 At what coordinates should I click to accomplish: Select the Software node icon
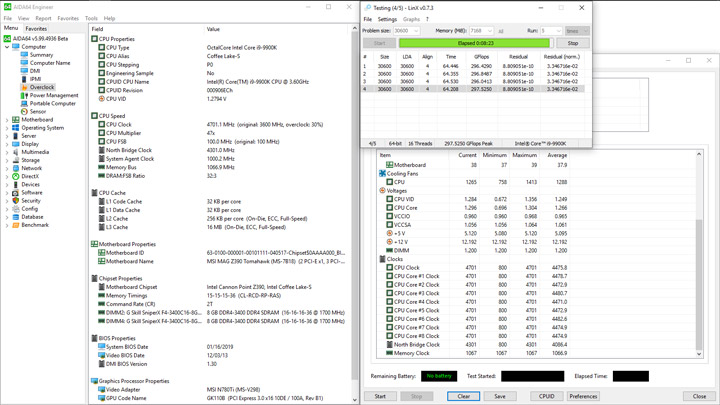[x=16, y=192]
